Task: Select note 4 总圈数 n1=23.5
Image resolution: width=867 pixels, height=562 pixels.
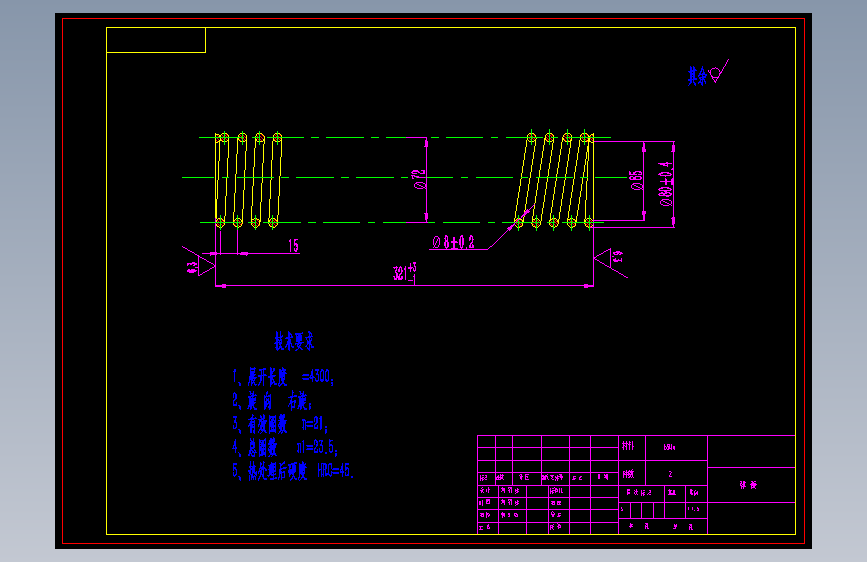Action: point(285,447)
